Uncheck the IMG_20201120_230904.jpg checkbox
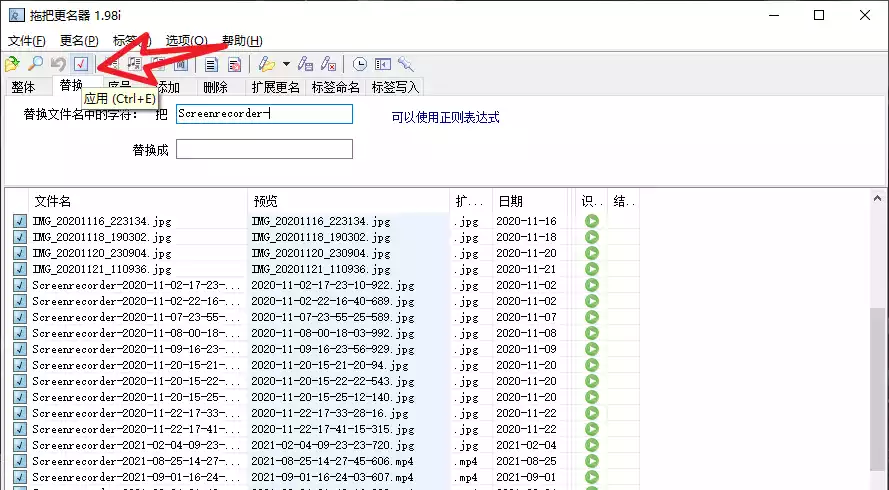 20,253
